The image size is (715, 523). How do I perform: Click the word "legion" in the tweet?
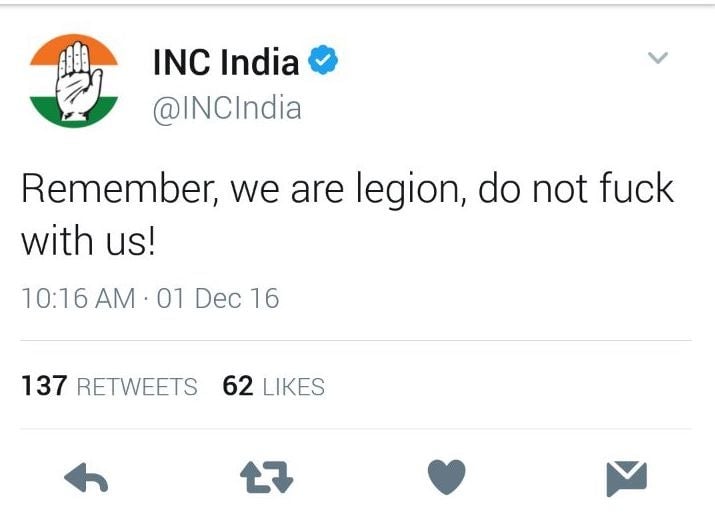(x=407, y=190)
